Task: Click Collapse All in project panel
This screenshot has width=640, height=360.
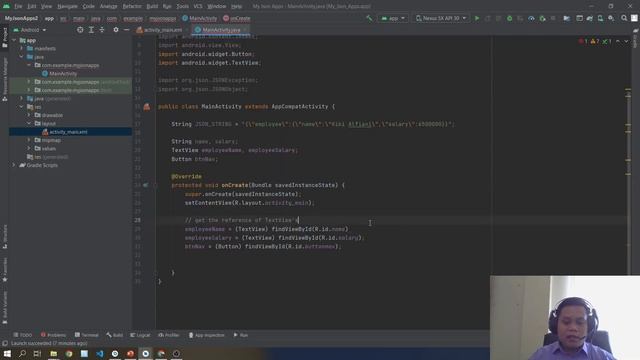Action: (102, 30)
